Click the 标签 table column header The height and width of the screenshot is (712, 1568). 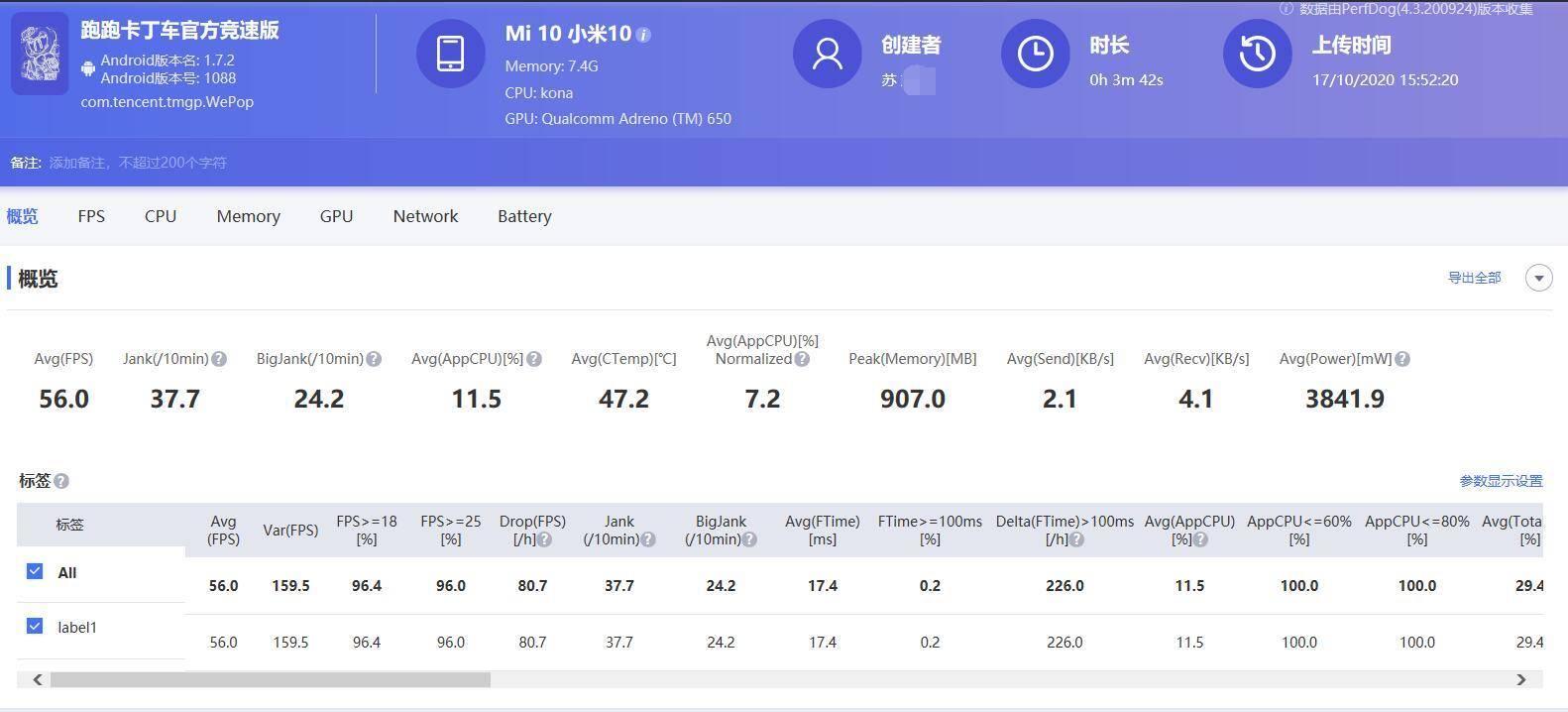point(69,525)
